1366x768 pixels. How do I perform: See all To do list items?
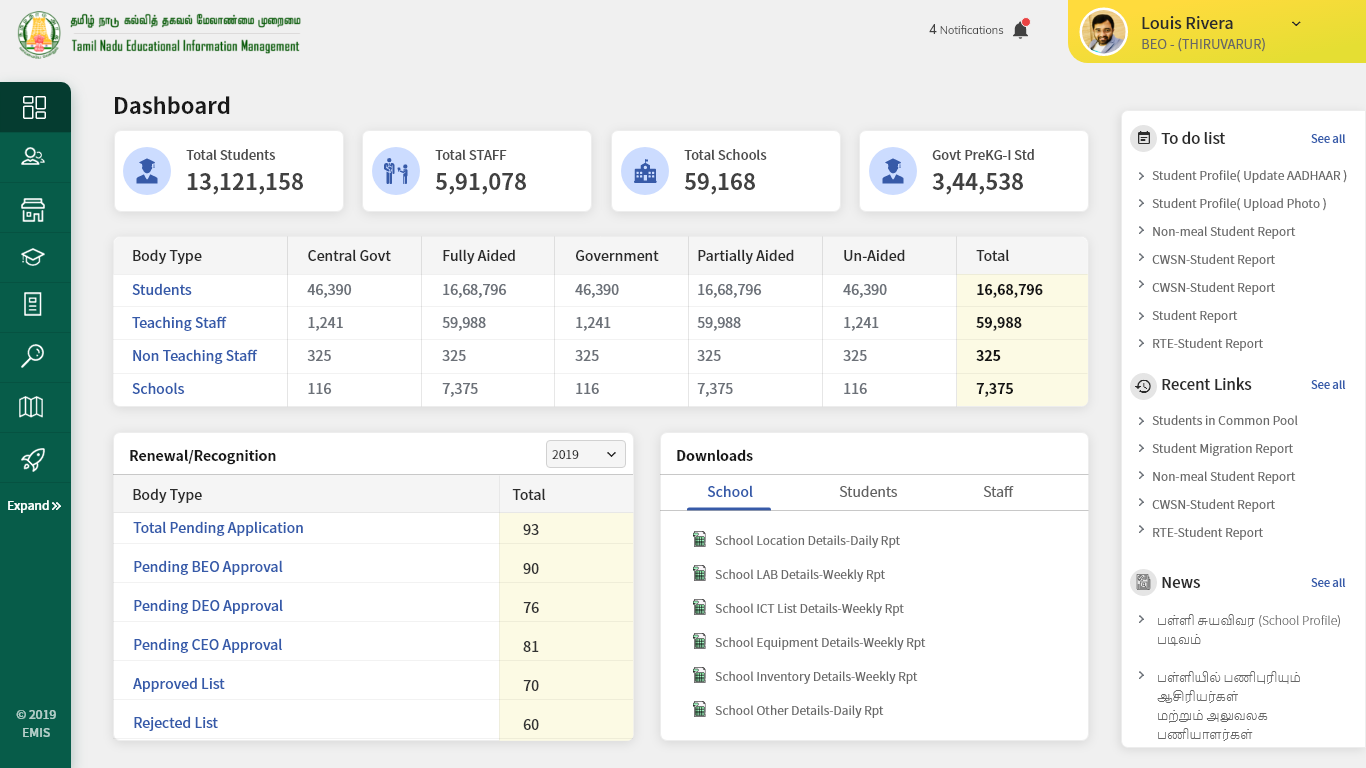click(x=1328, y=139)
